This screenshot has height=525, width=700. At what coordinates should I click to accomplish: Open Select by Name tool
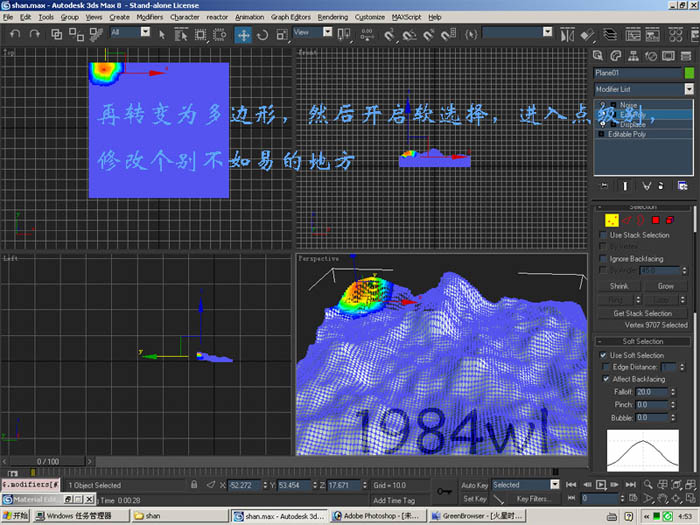(x=181, y=34)
